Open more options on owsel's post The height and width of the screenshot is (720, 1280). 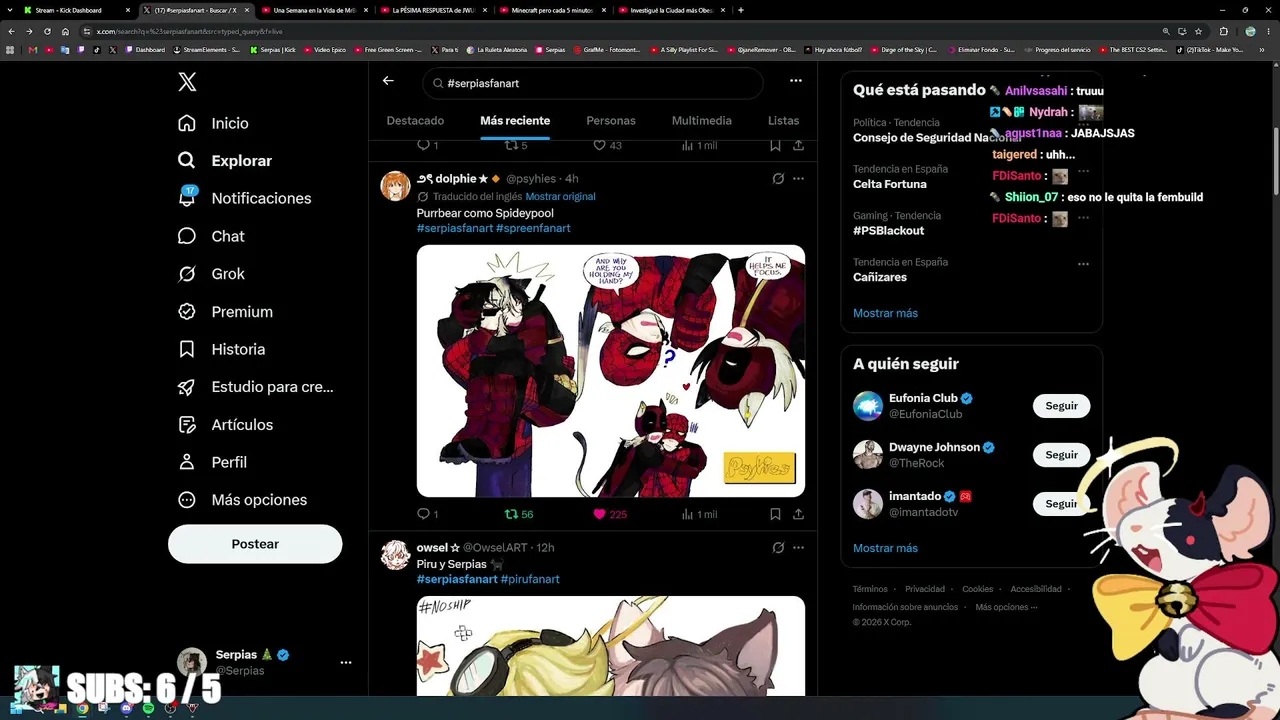pos(798,548)
